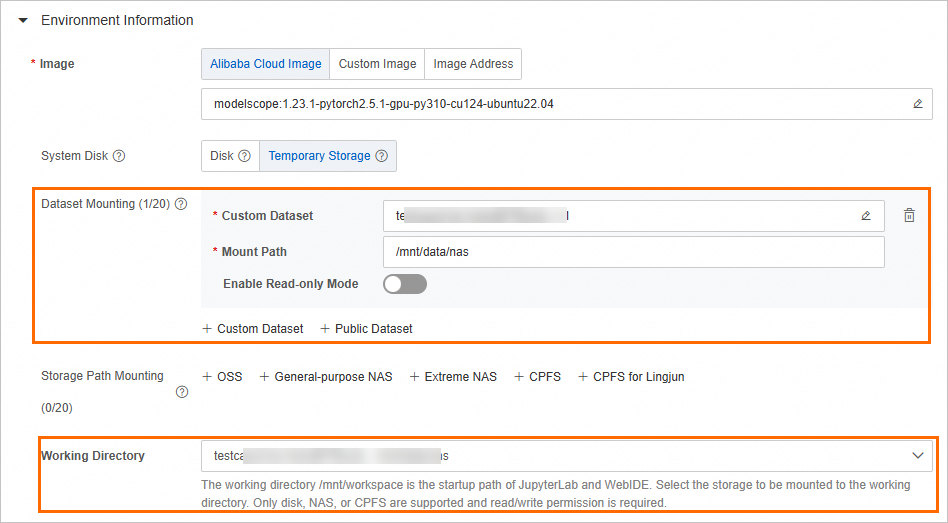Add a Custom Dataset
This screenshot has height=523, width=948.
tap(253, 329)
